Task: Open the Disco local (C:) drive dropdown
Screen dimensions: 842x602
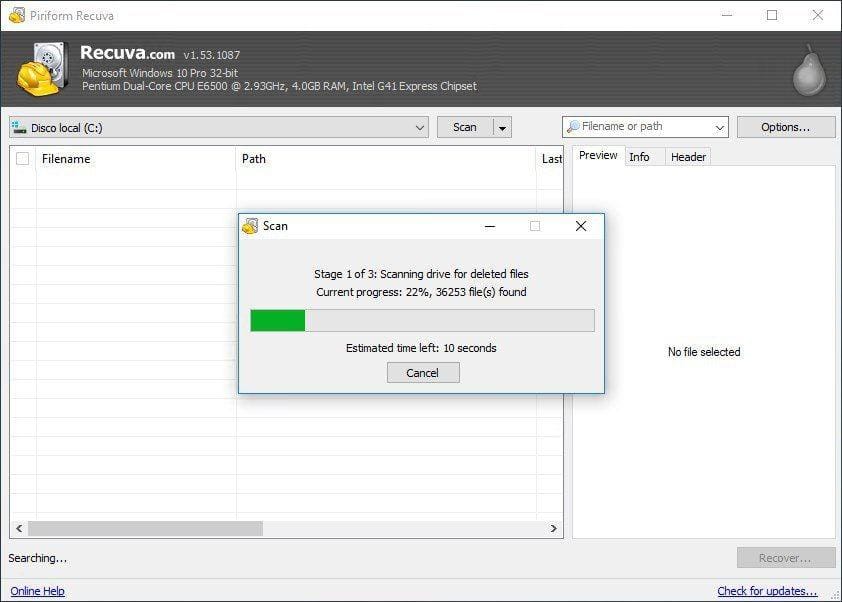Action: pos(419,128)
